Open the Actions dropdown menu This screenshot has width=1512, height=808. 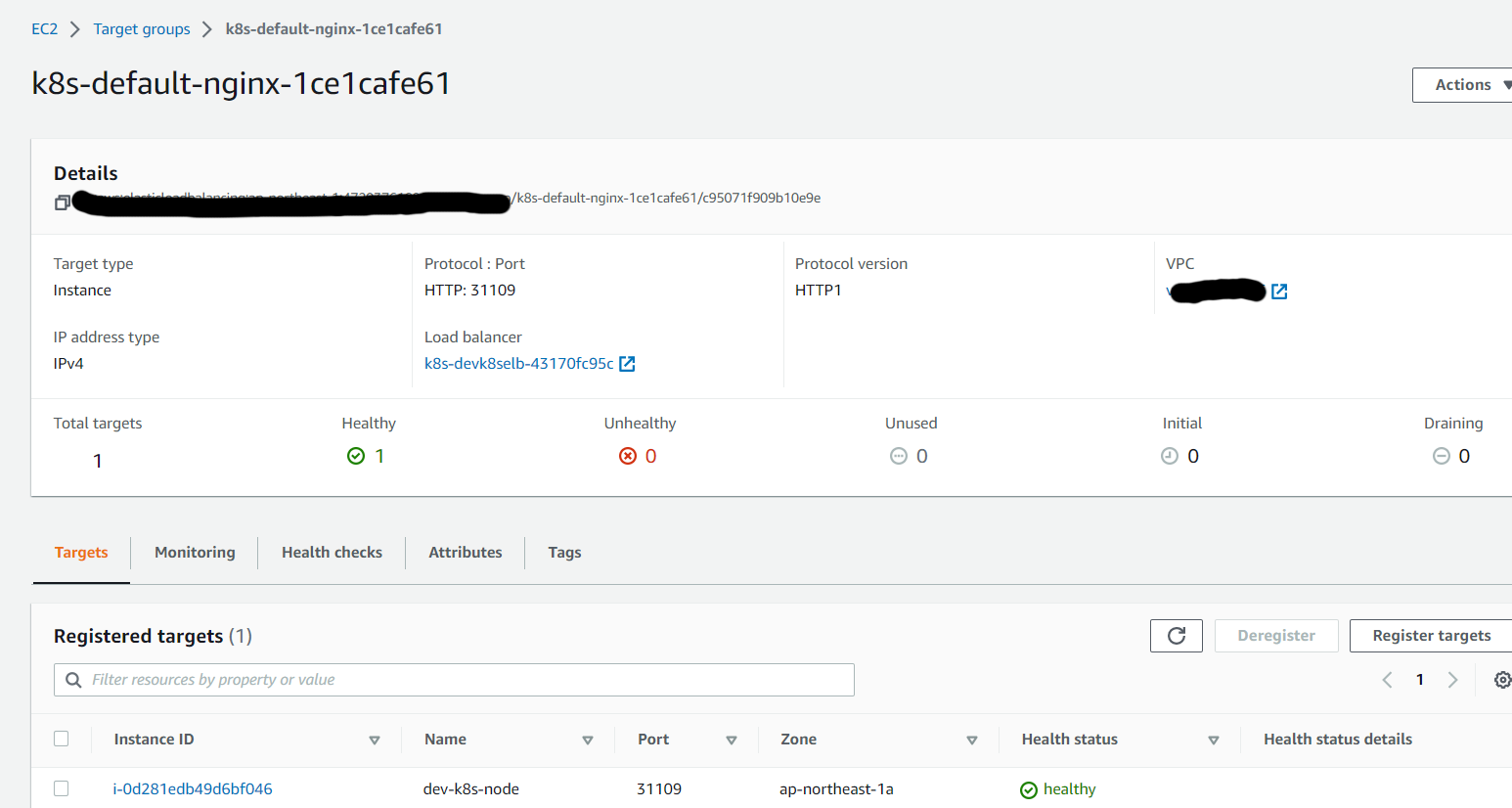point(1464,85)
